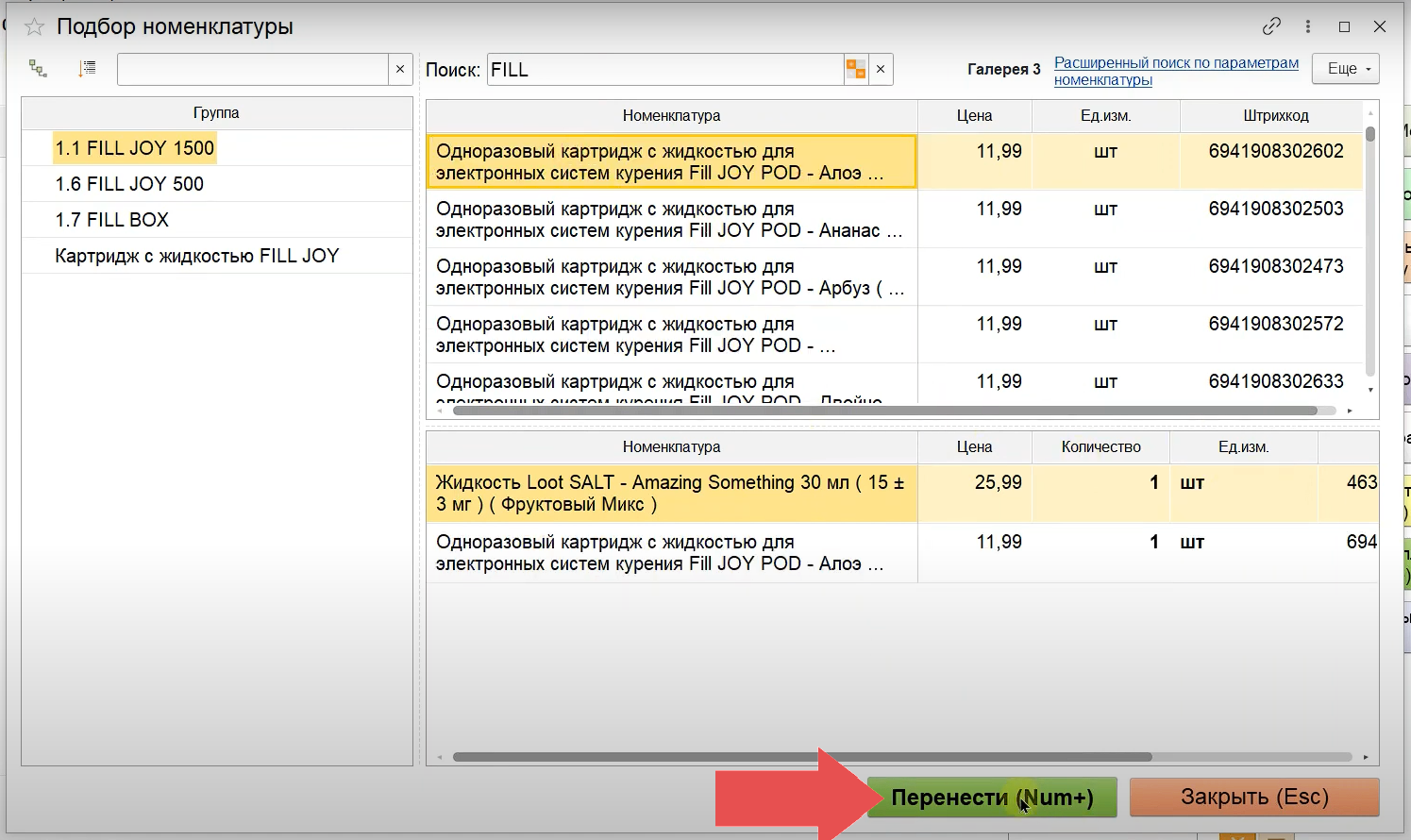Add the form to favorites with star icon
This screenshot has height=840, width=1411.
point(34,26)
